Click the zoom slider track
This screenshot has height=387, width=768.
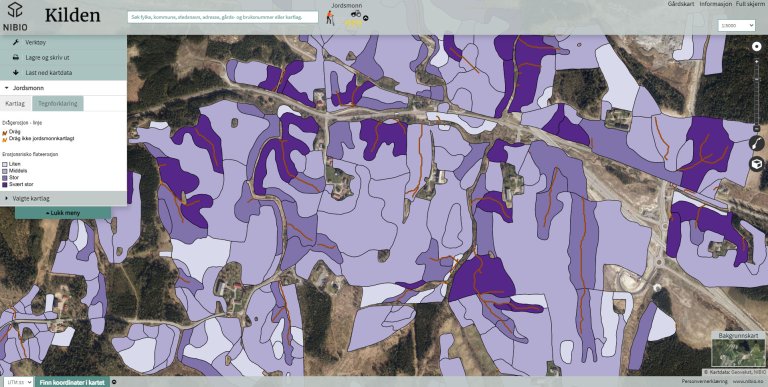(x=757, y=93)
